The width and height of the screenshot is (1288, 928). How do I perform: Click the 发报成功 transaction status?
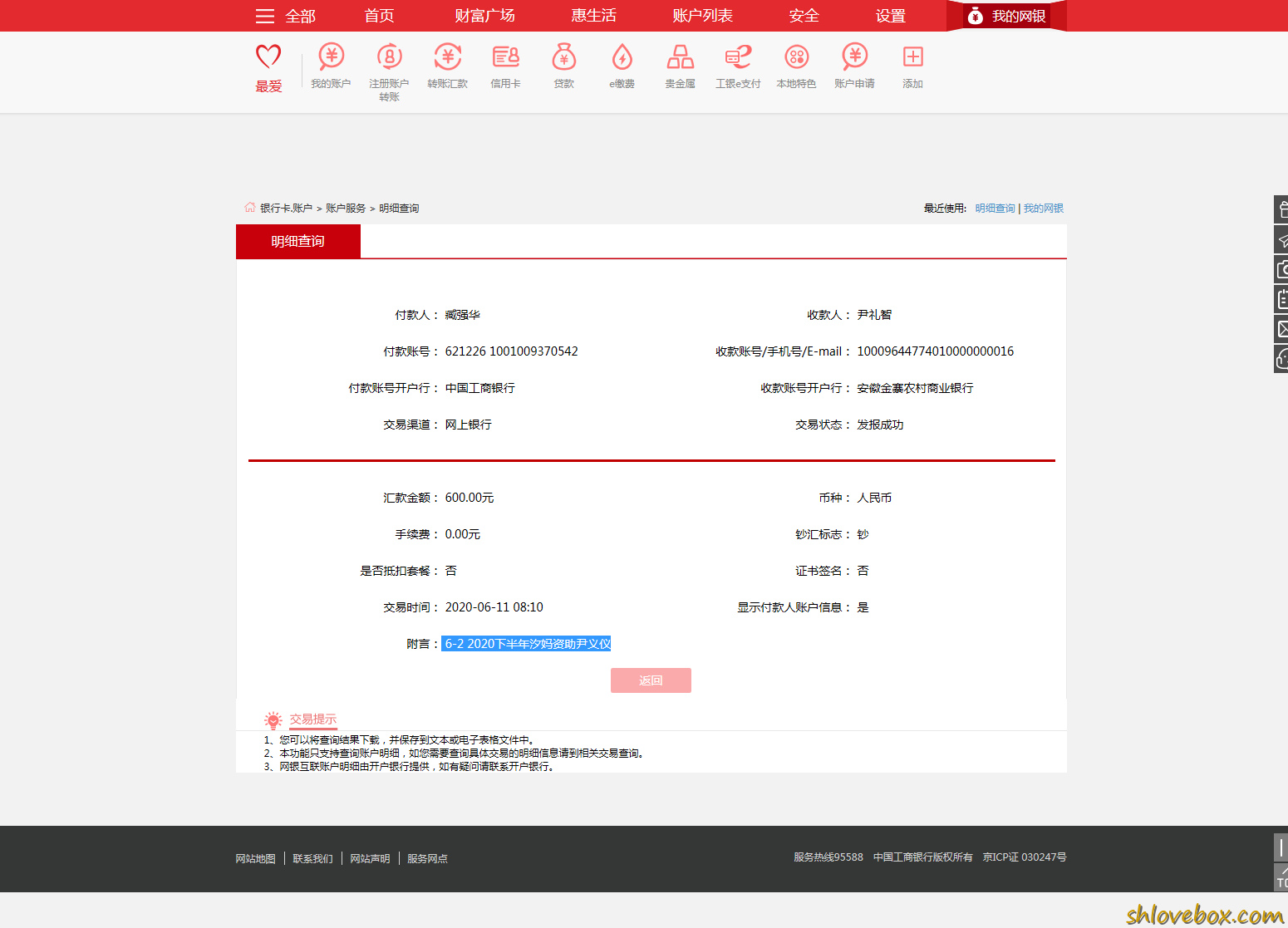click(x=880, y=425)
